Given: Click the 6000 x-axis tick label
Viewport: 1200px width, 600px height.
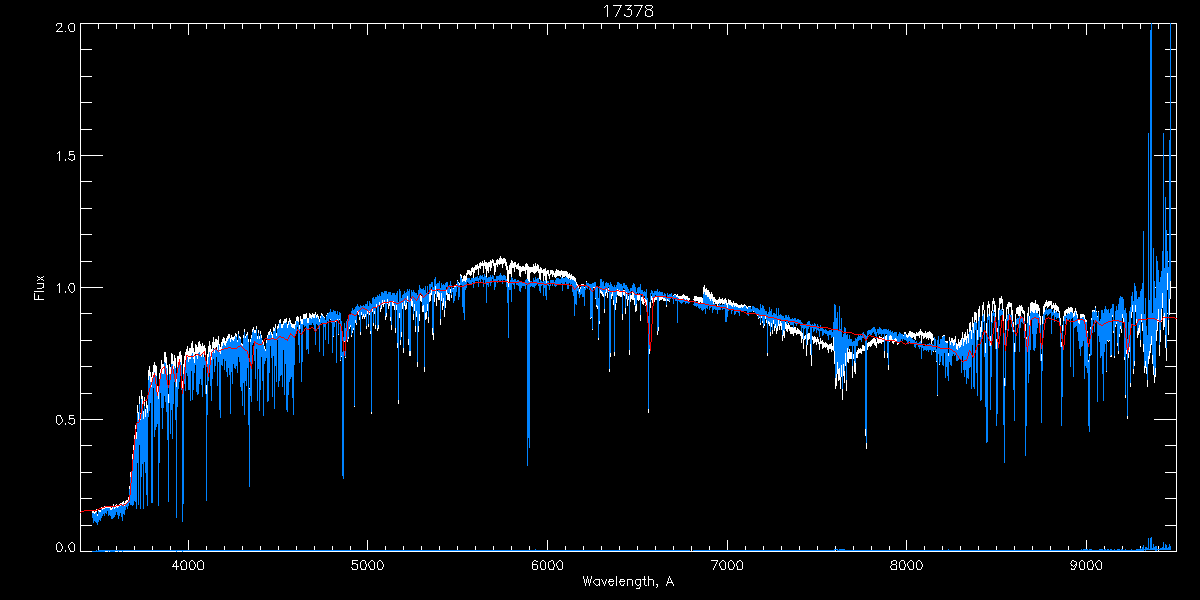Looking at the screenshot, I should tap(547, 565).
